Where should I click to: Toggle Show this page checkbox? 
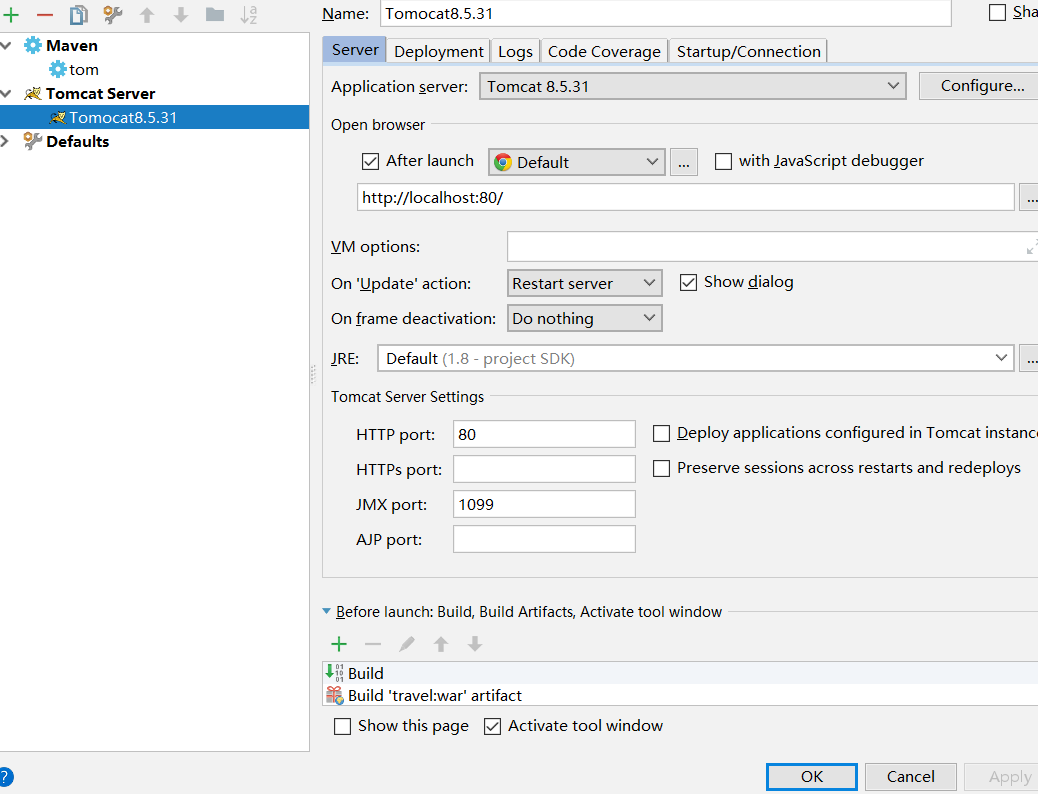coord(342,726)
